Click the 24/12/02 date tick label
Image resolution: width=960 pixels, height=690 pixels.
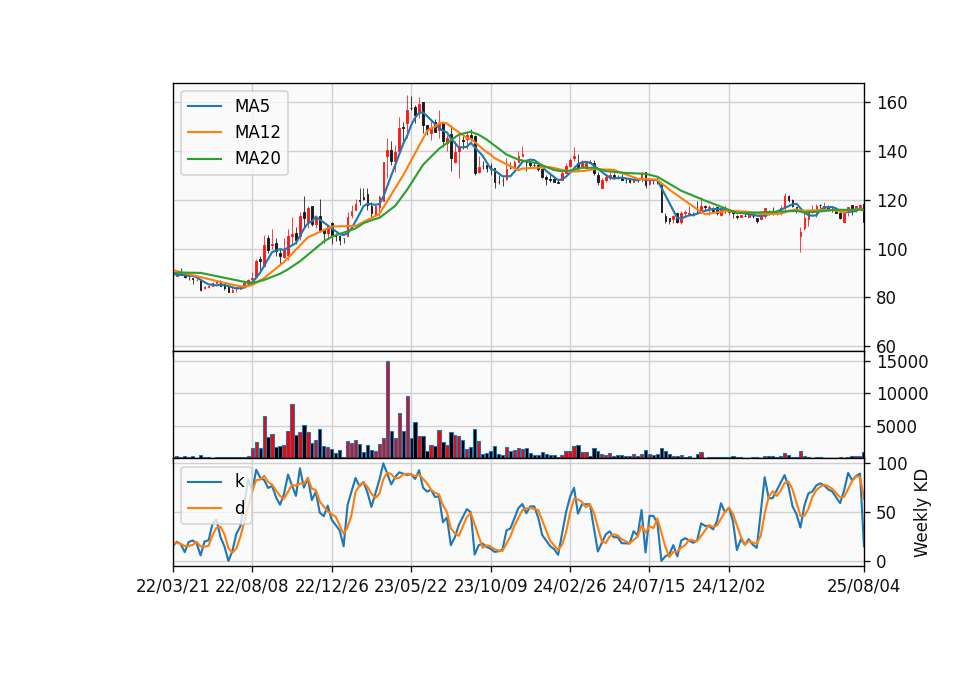(729, 586)
